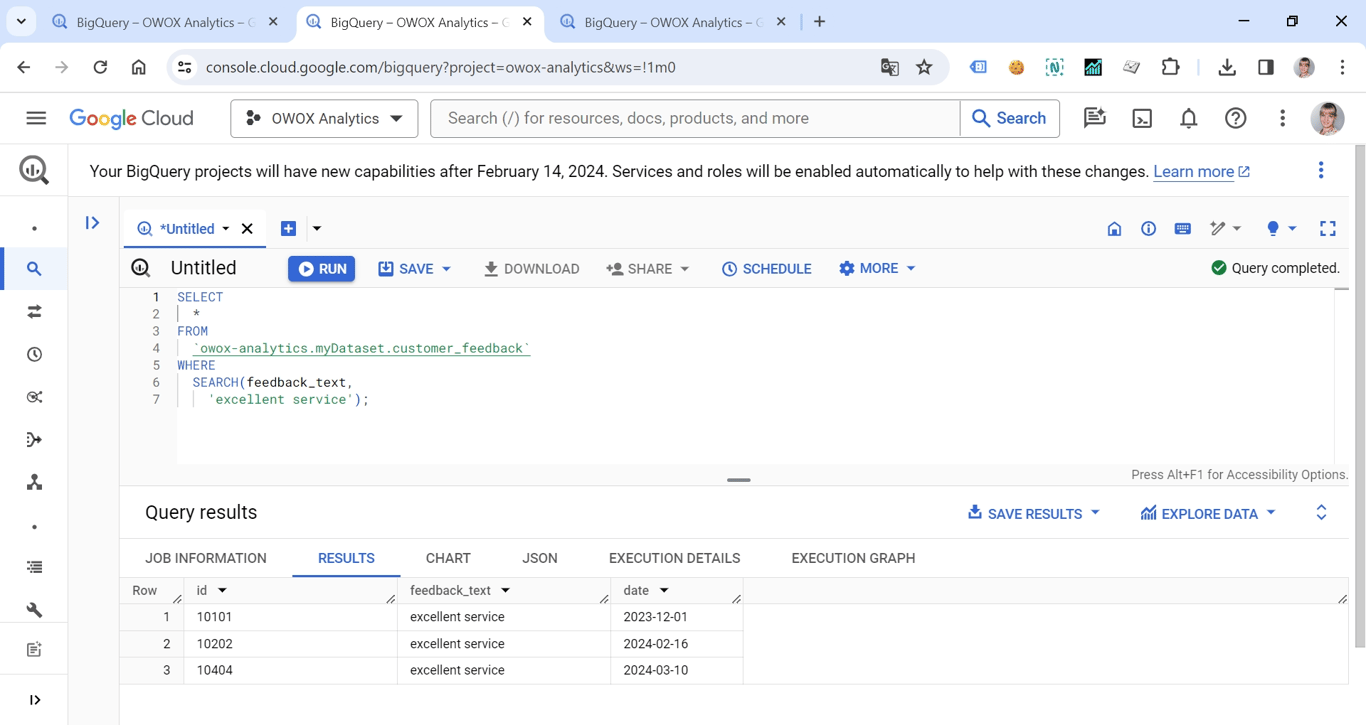Viewport: 1366px width, 725px height.
Task: View EXECUTION DETAILS tab
Action: [x=675, y=558]
